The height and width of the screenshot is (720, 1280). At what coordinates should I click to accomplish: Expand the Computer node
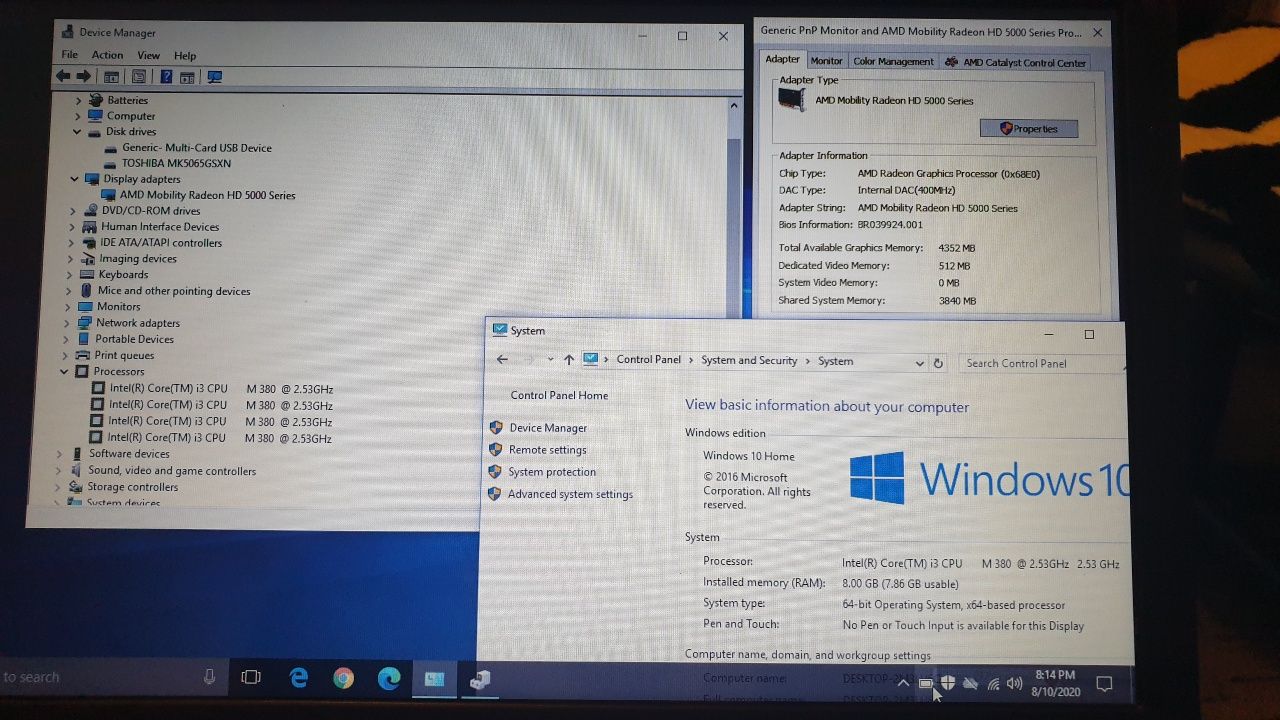[78, 116]
